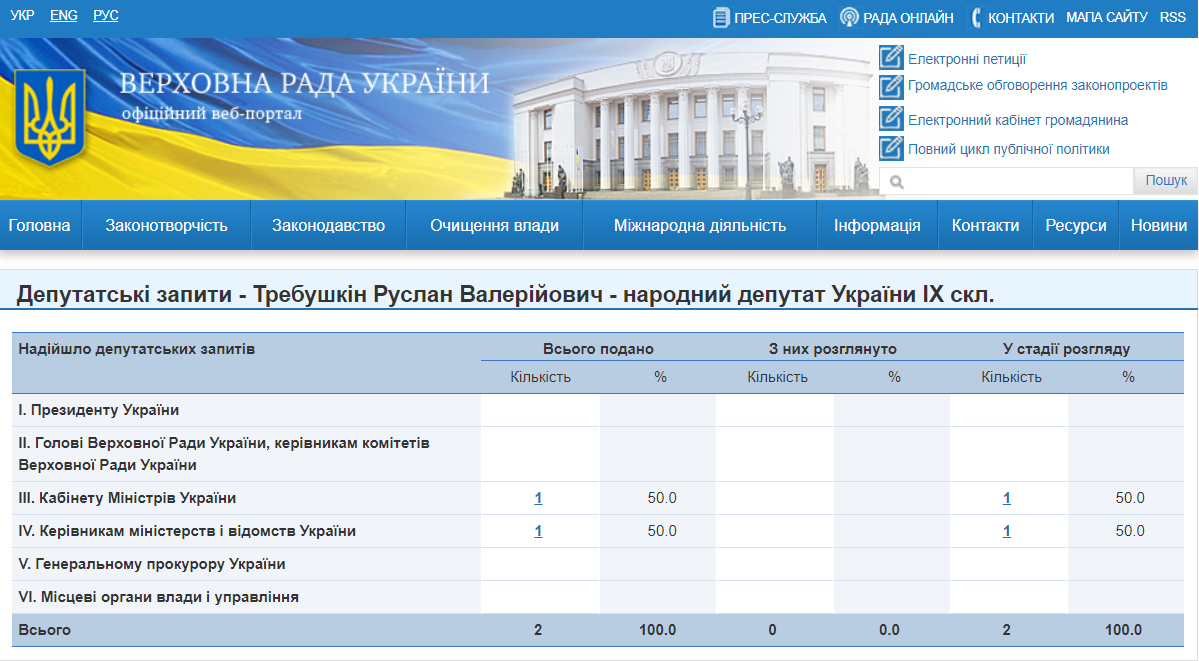Click the edit icon beside Електронні петиції
1199x661 pixels.
click(891, 57)
